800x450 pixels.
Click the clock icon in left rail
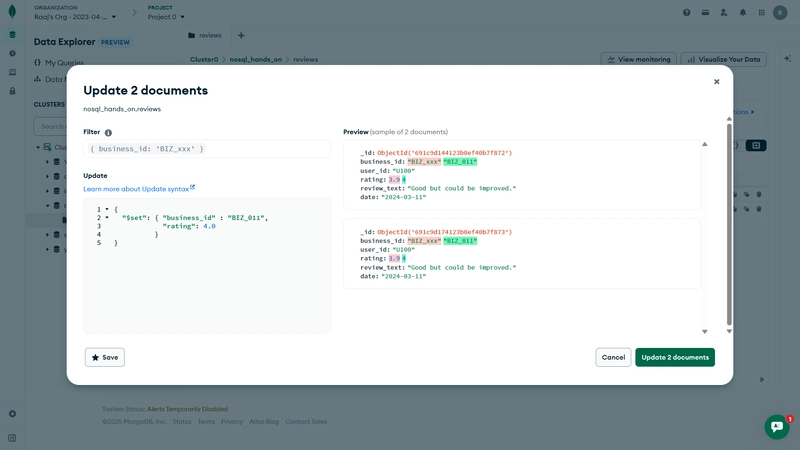12,53
